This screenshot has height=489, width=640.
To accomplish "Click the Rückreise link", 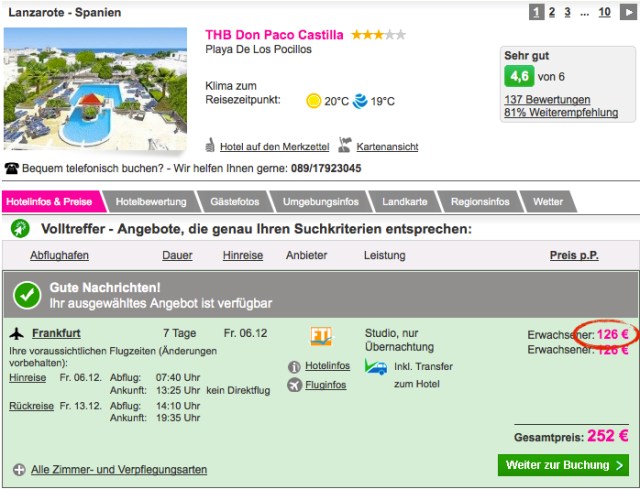I will 31,406.
